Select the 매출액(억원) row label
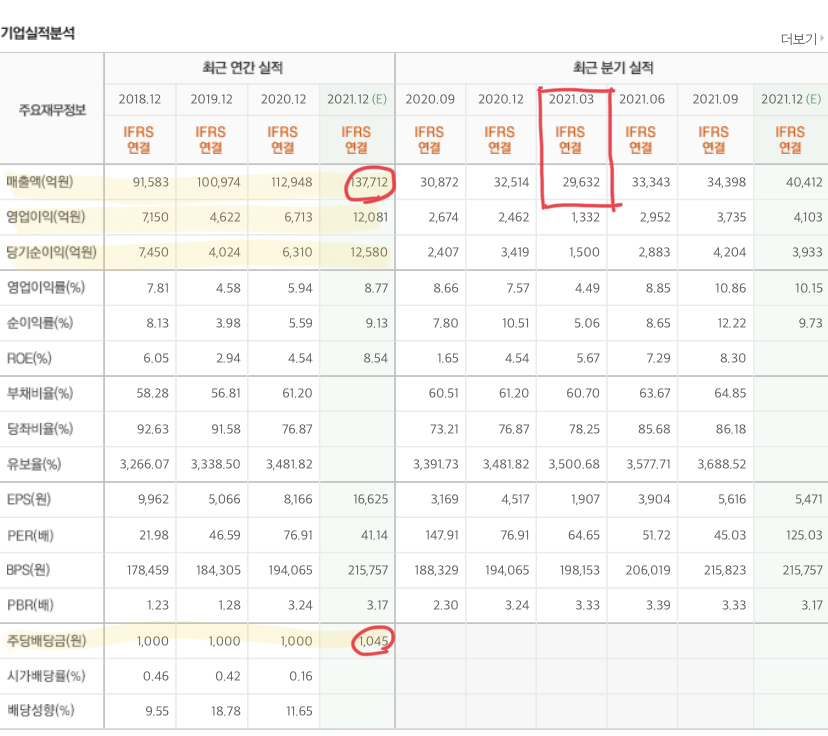Viewport: 828px width, 736px height. tap(40, 182)
